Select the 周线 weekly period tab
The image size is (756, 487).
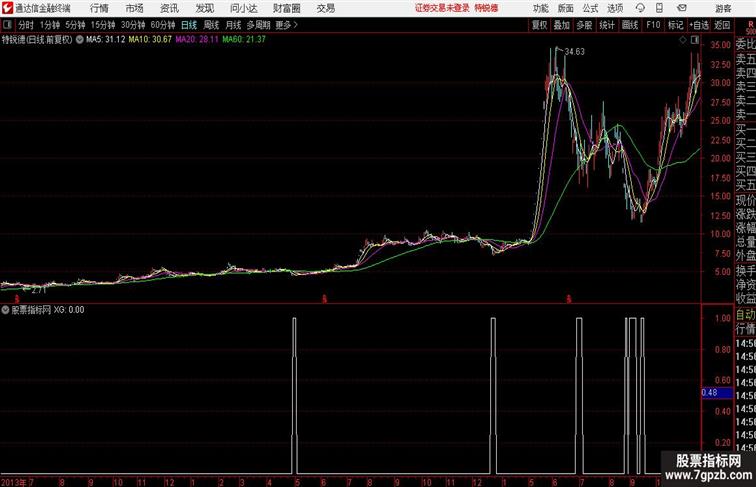pos(211,25)
